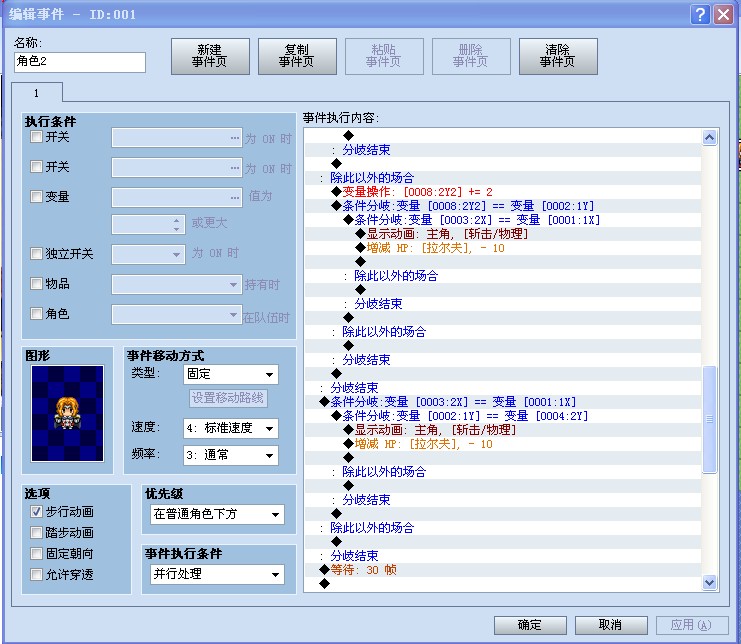The image size is (741, 644).
Task: Check the 固定朝向 option
Action: pos(36,553)
